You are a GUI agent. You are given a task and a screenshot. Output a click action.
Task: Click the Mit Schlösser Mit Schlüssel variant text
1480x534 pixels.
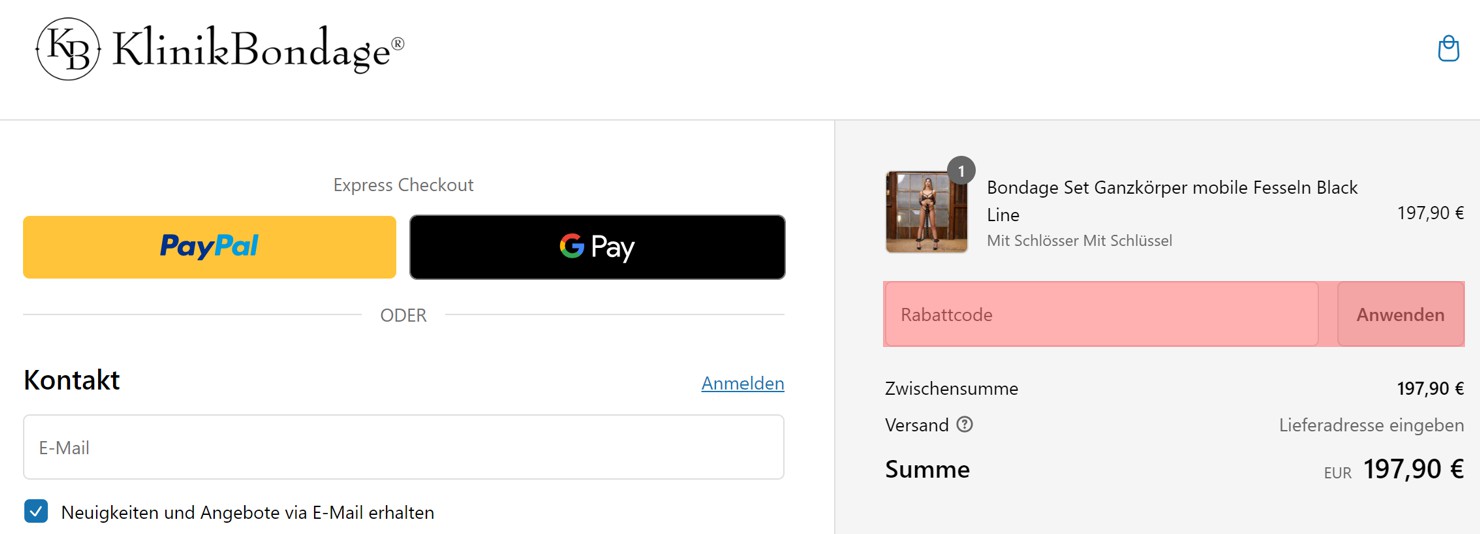(1079, 241)
